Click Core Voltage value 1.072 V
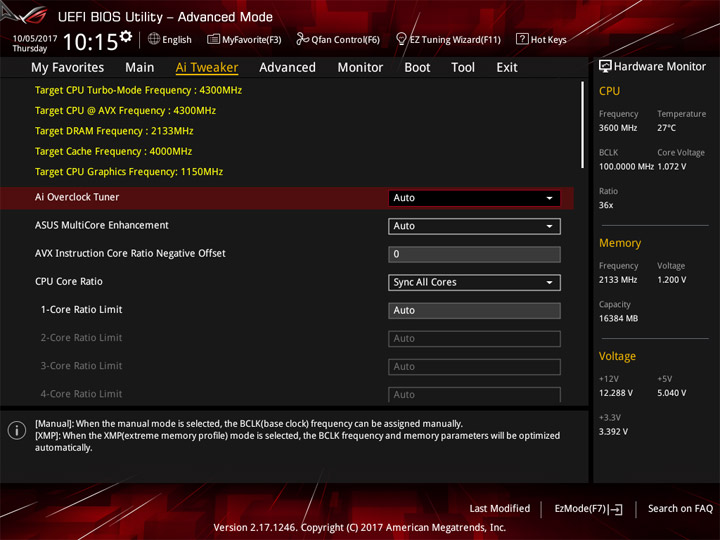This screenshot has height=540, width=720. coord(672,167)
